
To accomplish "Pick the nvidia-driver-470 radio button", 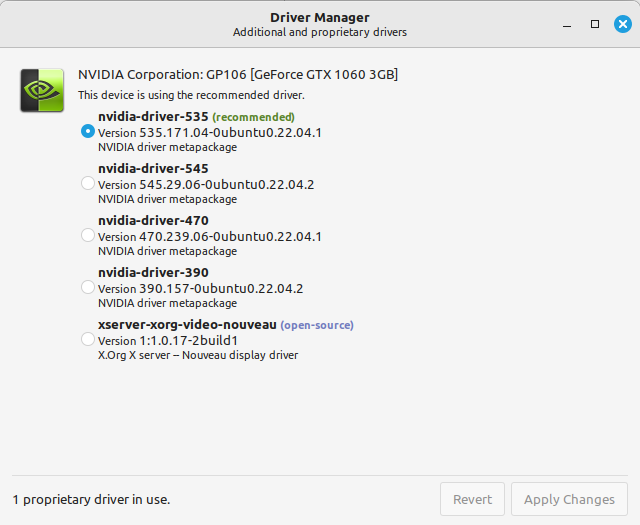I will click(88, 235).
